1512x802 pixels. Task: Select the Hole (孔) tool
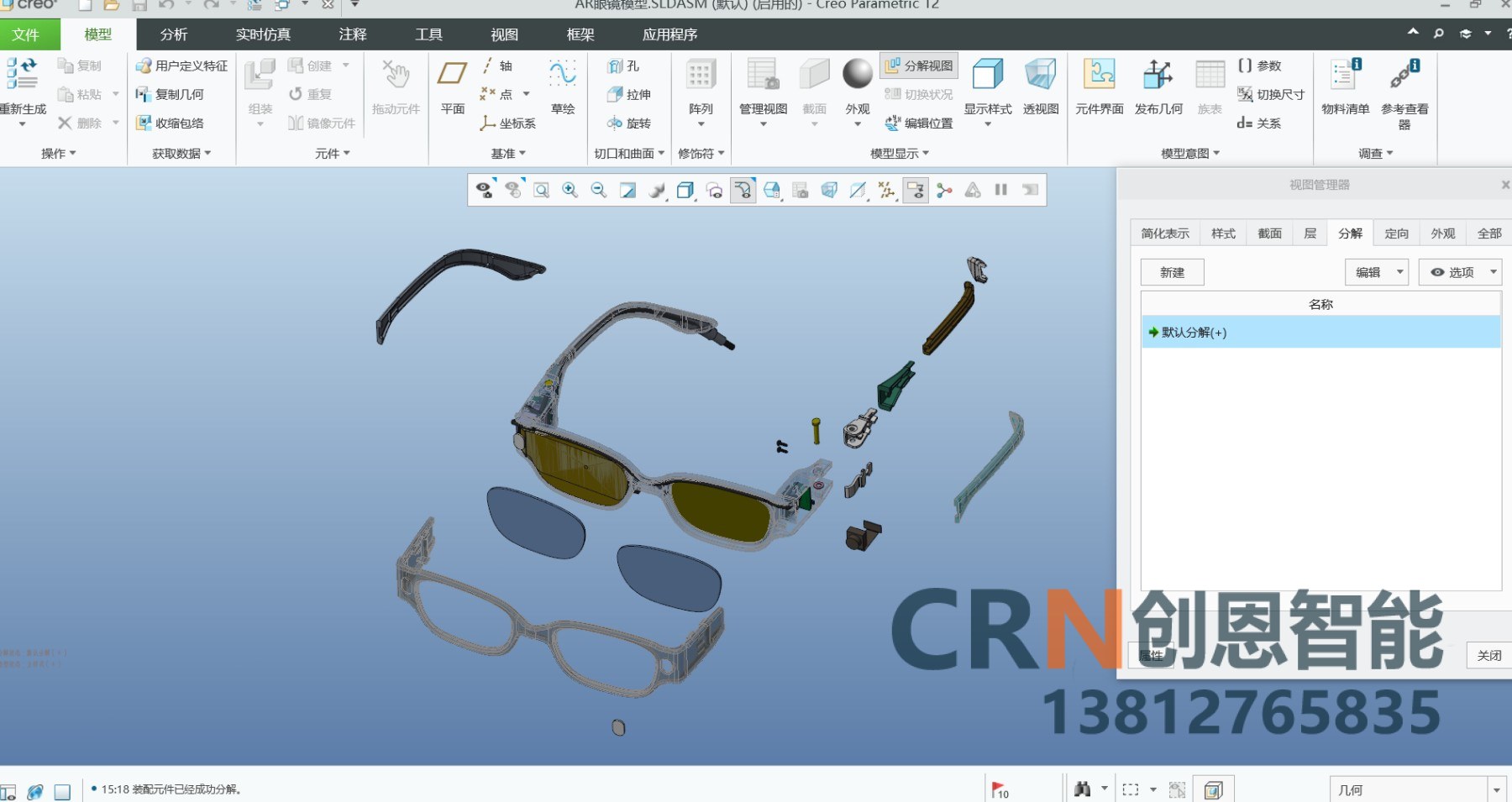[623, 66]
